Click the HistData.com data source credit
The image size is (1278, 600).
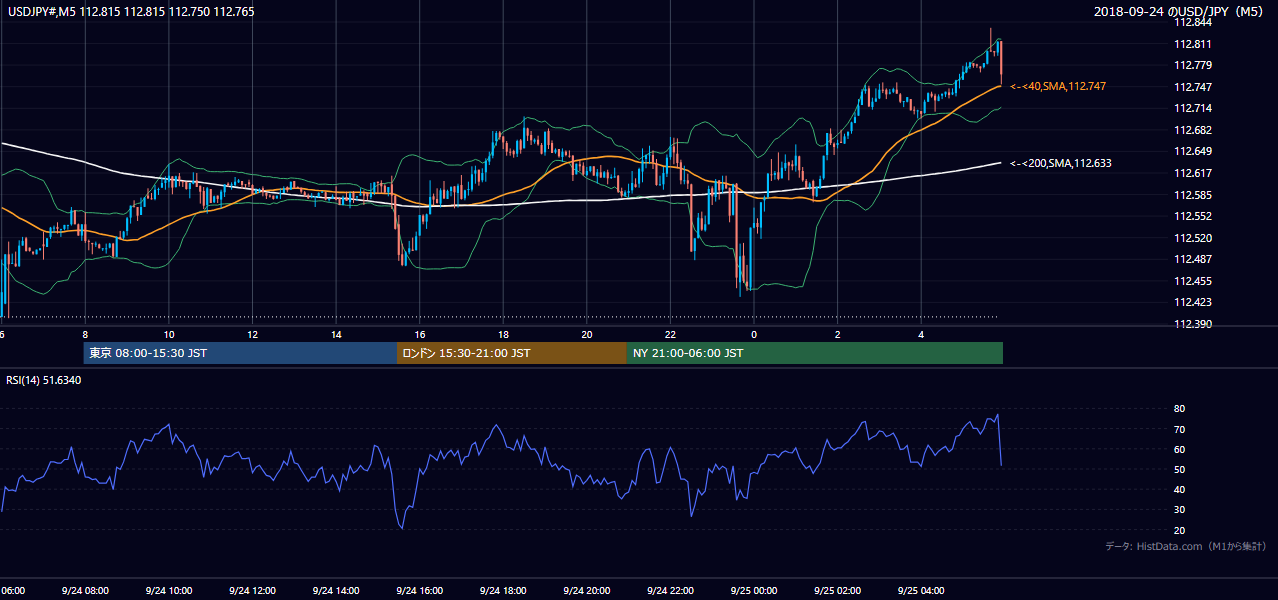pos(1185,546)
